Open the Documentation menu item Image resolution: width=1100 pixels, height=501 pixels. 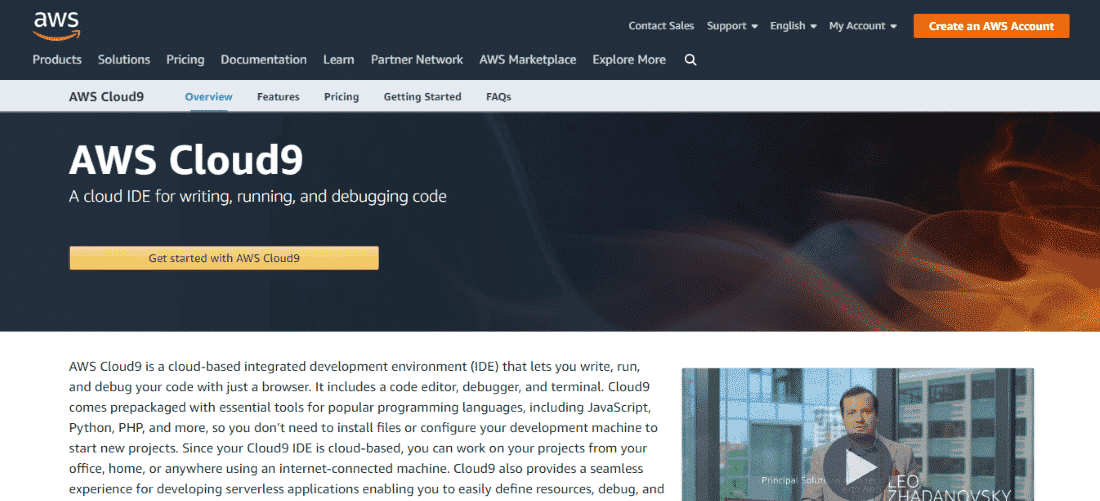point(264,60)
